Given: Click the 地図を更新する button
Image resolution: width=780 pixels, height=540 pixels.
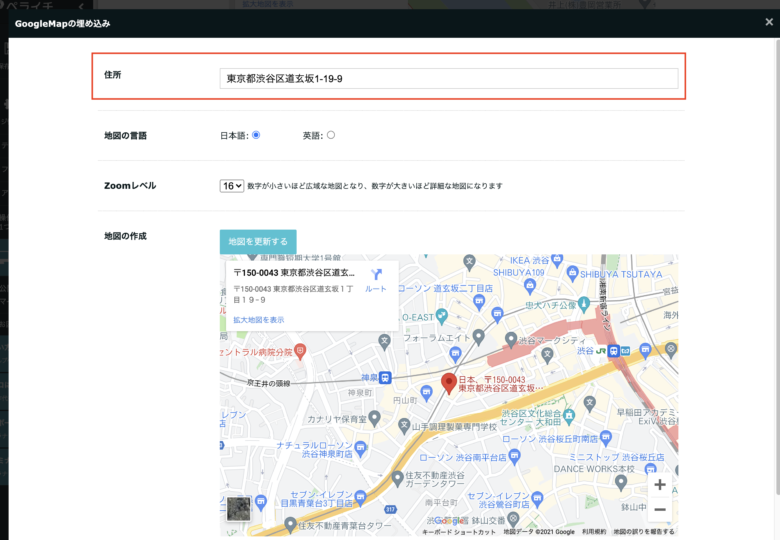Looking at the screenshot, I should [x=258, y=242].
